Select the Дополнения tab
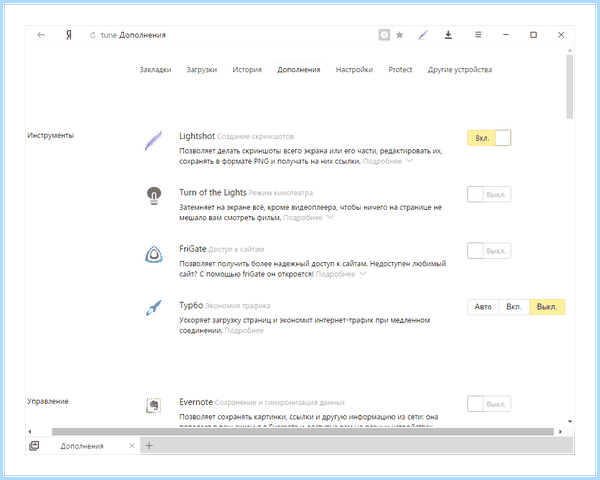 click(x=298, y=70)
